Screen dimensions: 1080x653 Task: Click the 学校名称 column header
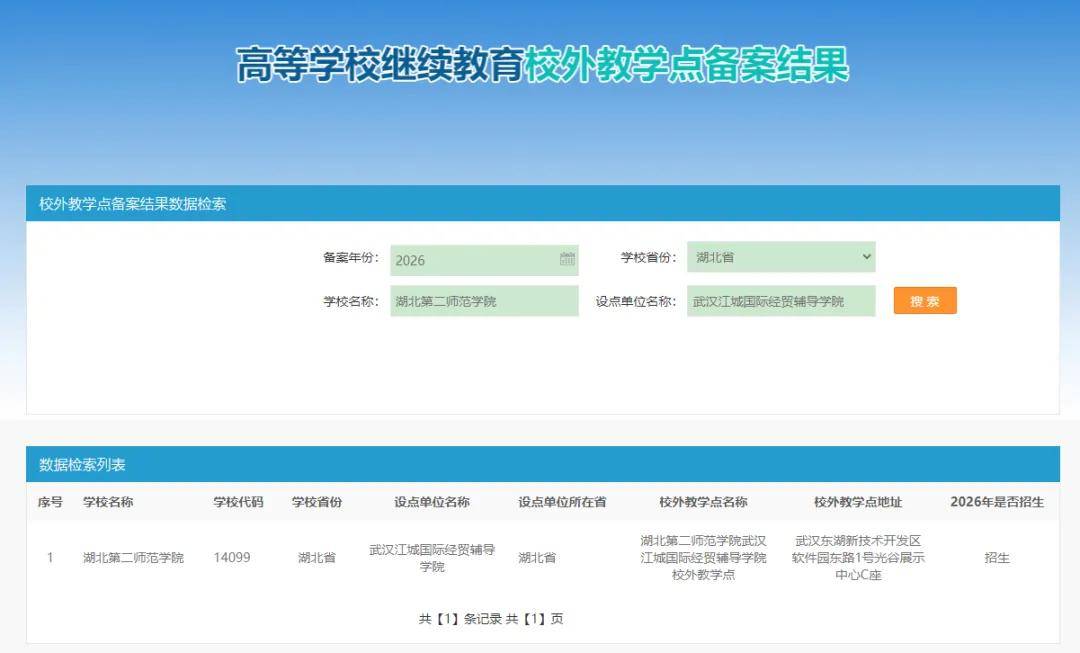pos(108,502)
